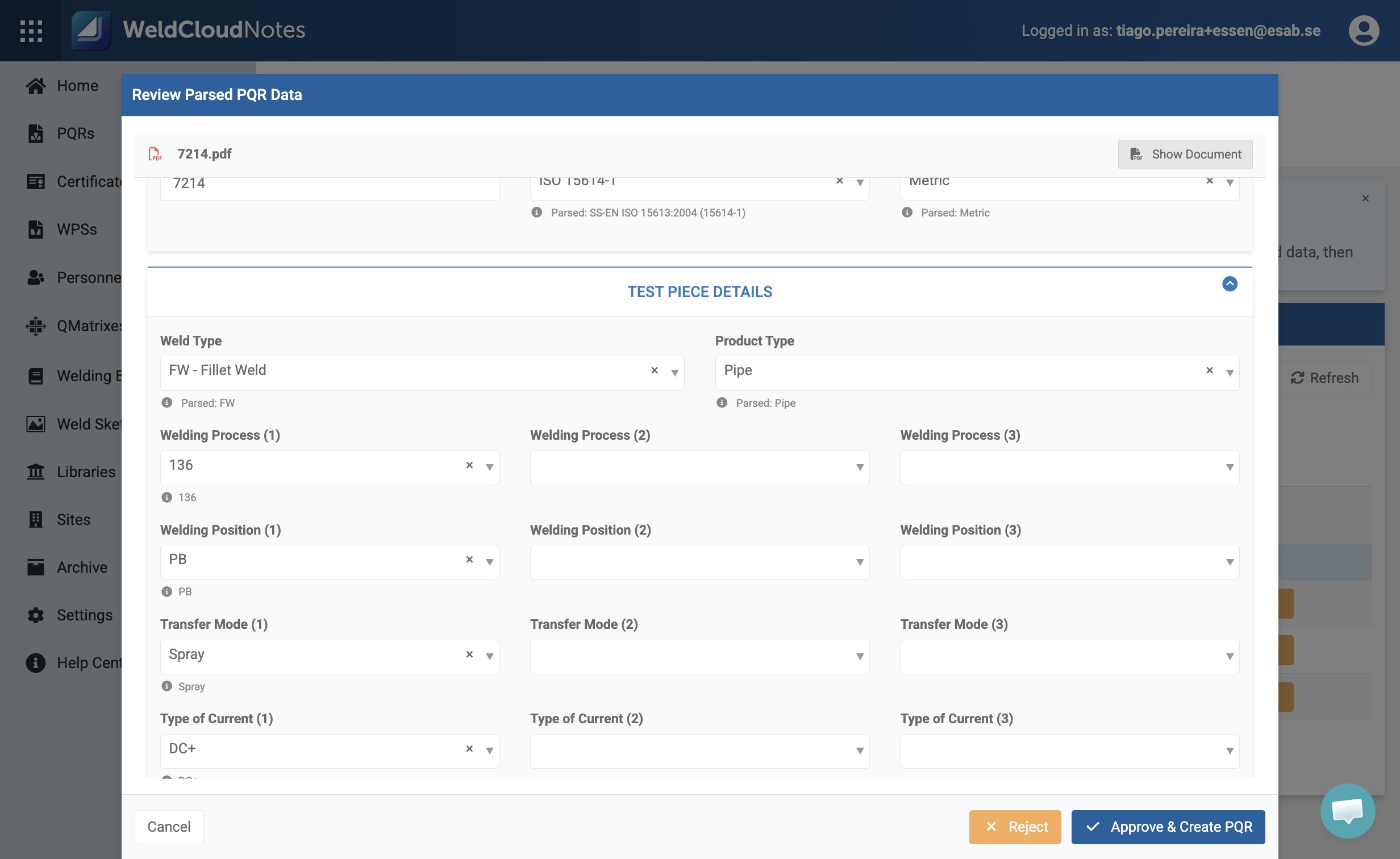Click the Archive box icon
Viewport: 1400px width, 859px height.
tap(36, 568)
